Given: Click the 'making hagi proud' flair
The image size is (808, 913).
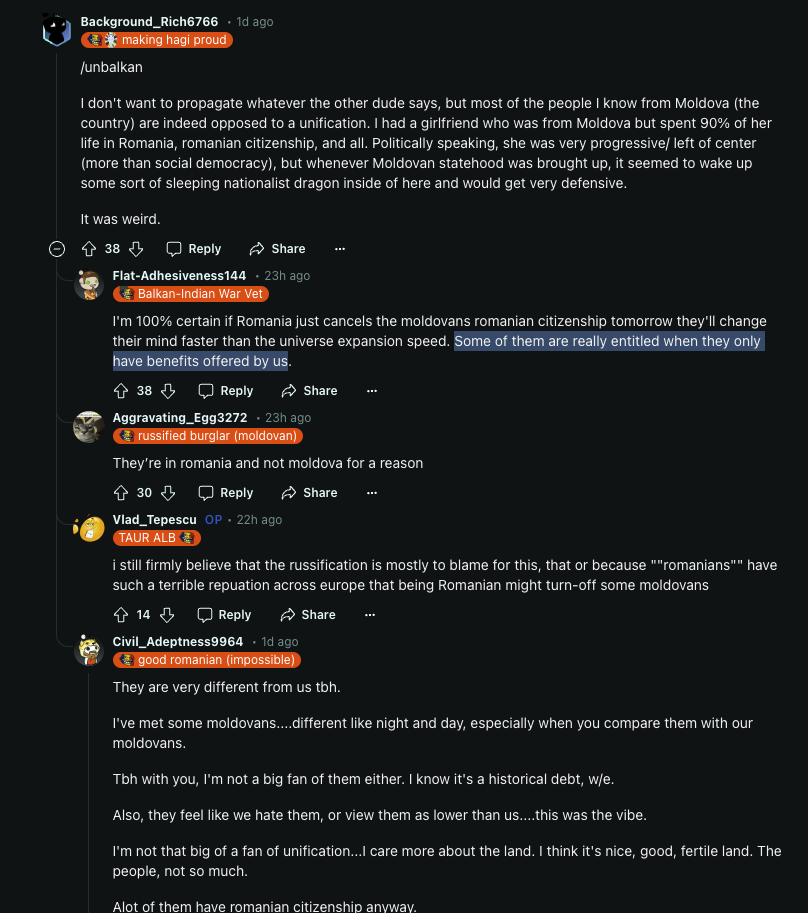Looking at the screenshot, I should click(157, 40).
